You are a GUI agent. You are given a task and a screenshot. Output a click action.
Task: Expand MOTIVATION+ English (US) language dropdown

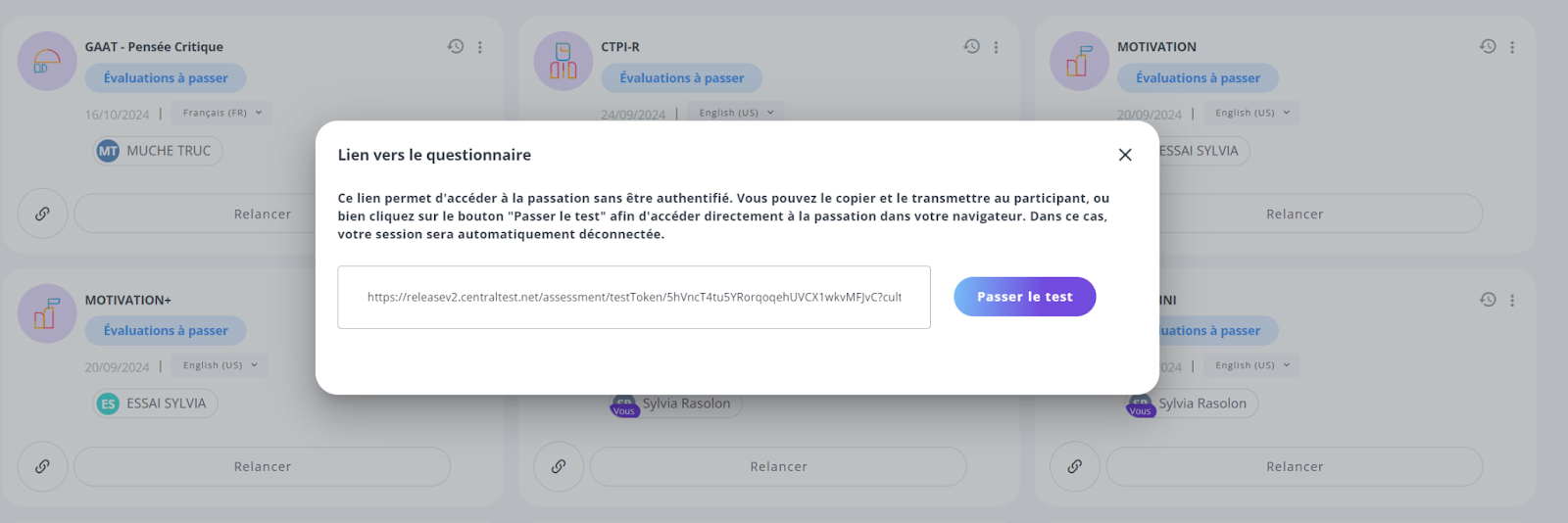(x=220, y=365)
